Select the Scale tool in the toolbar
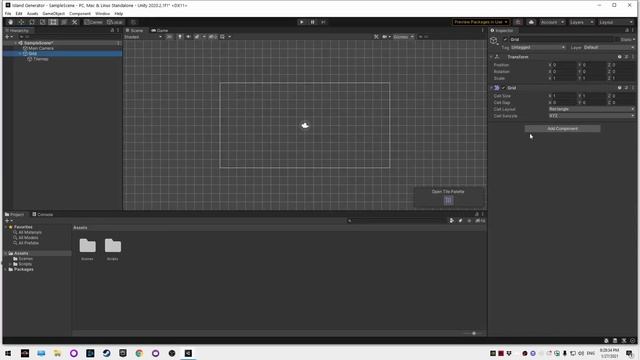640x360 pixels. 42,22
